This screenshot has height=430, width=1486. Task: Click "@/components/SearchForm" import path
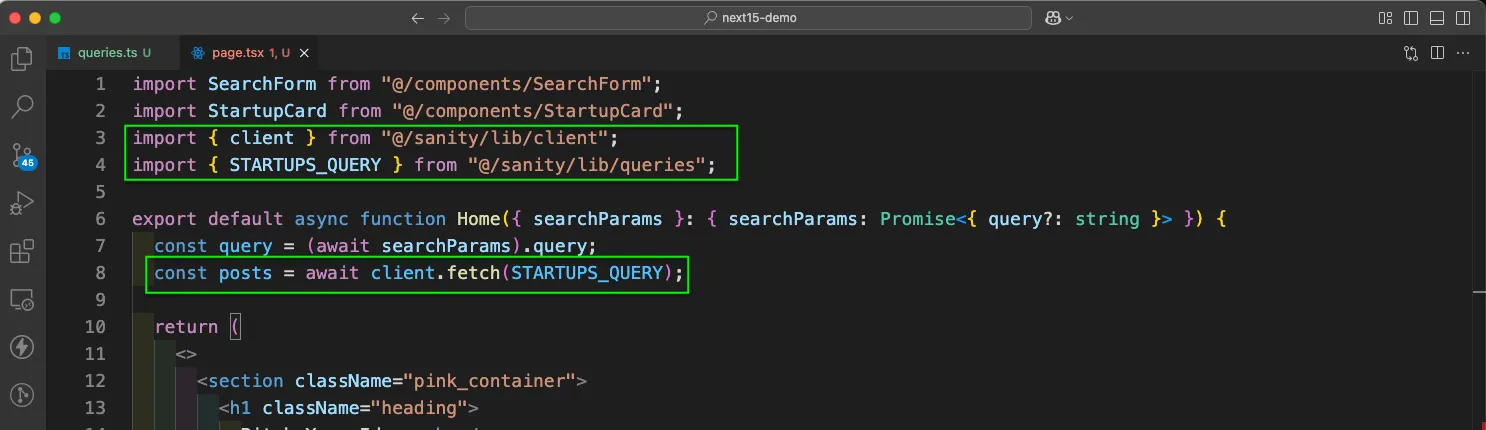click(x=515, y=84)
